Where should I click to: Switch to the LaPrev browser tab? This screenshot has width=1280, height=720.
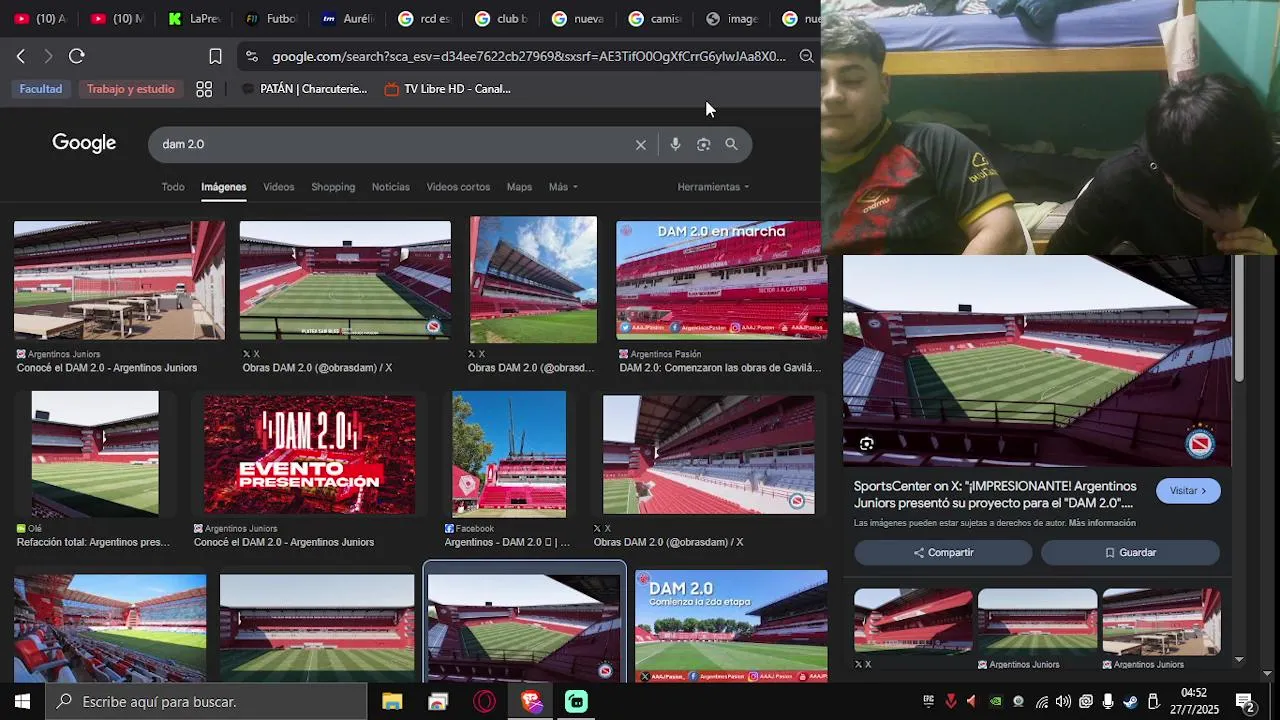pos(195,18)
